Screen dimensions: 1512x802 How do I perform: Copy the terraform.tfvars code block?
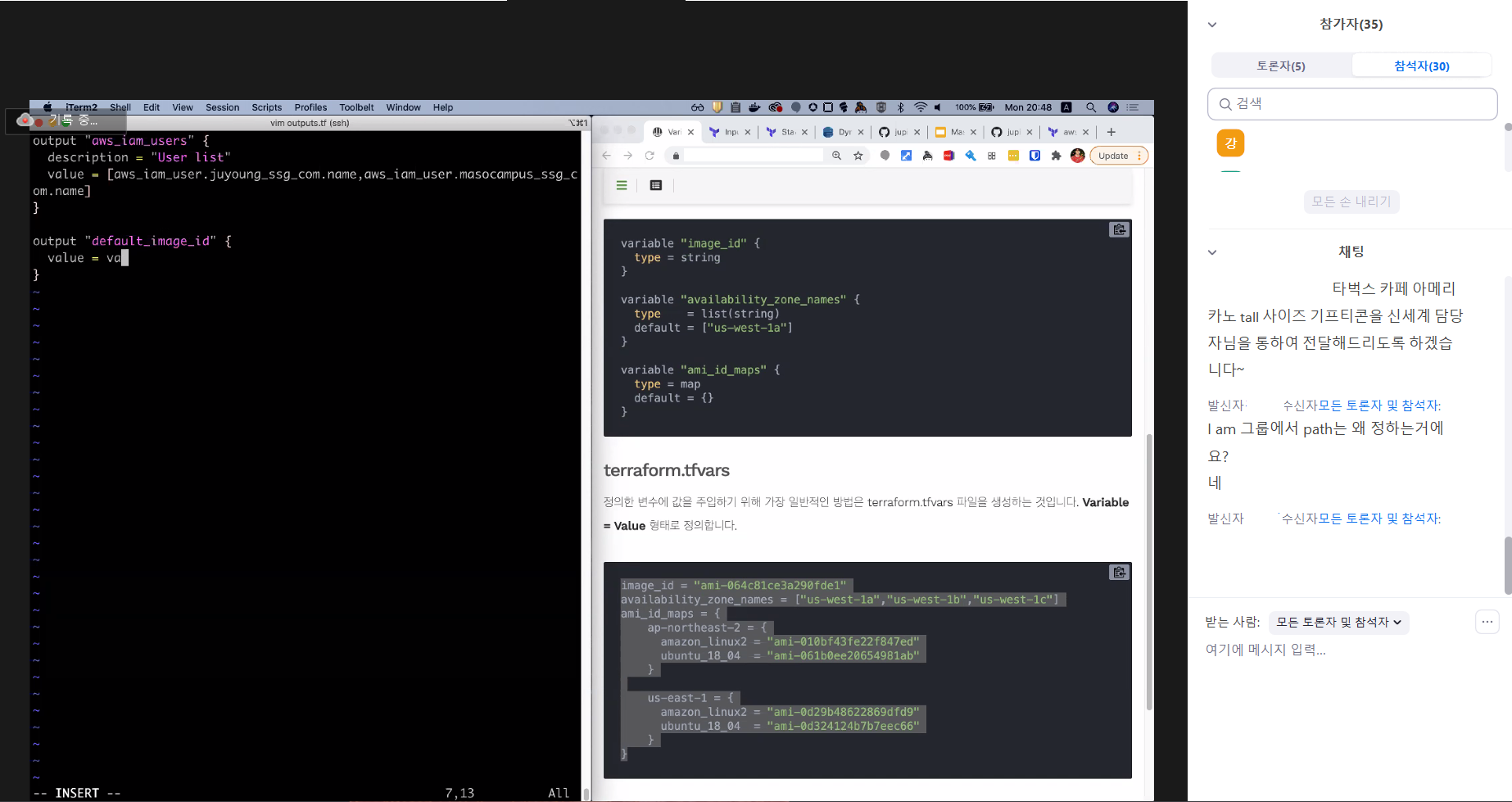tap(1119, 573)
